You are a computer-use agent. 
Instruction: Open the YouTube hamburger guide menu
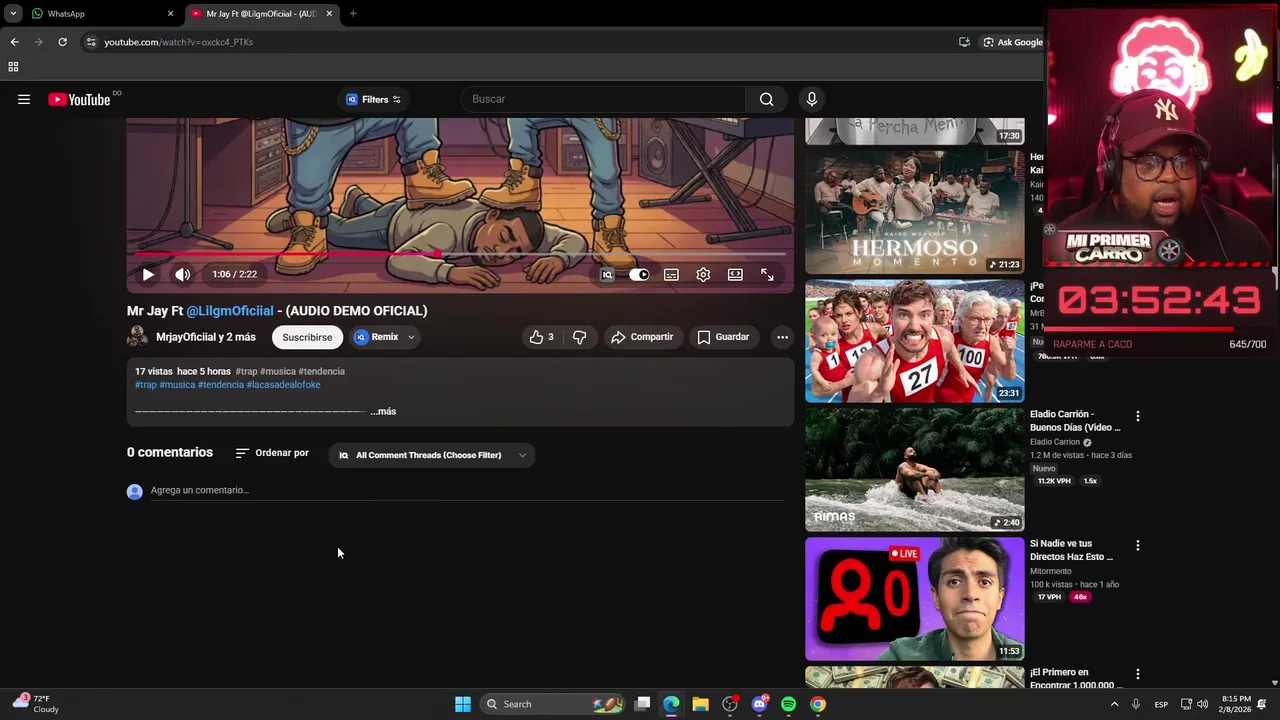click(x=24, y=99)
